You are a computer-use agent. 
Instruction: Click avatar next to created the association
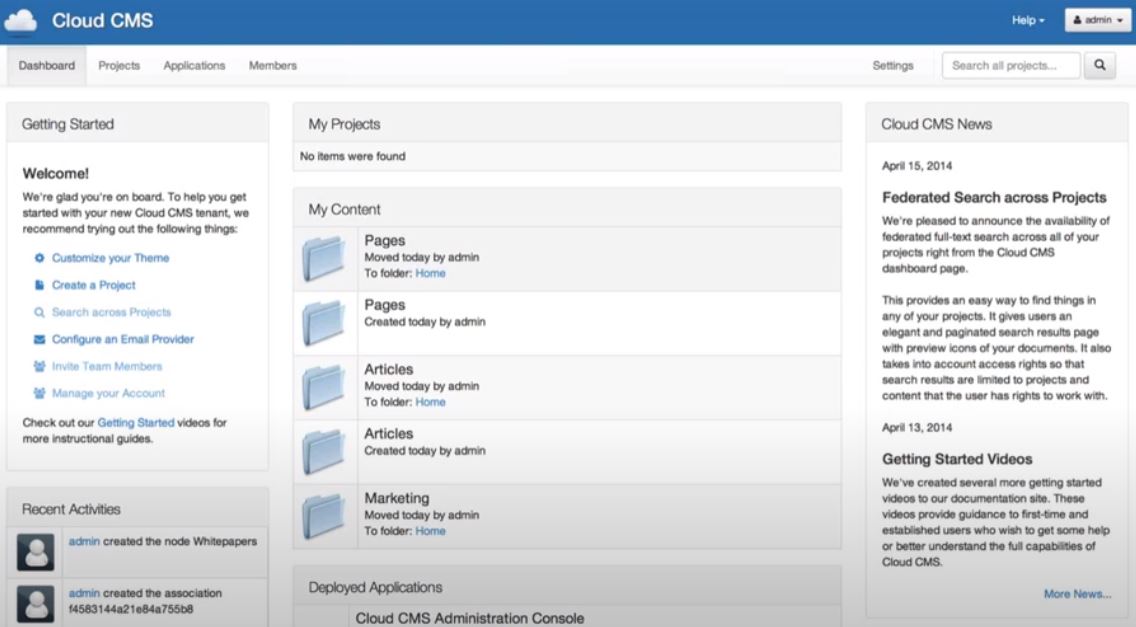pos(36,604)
